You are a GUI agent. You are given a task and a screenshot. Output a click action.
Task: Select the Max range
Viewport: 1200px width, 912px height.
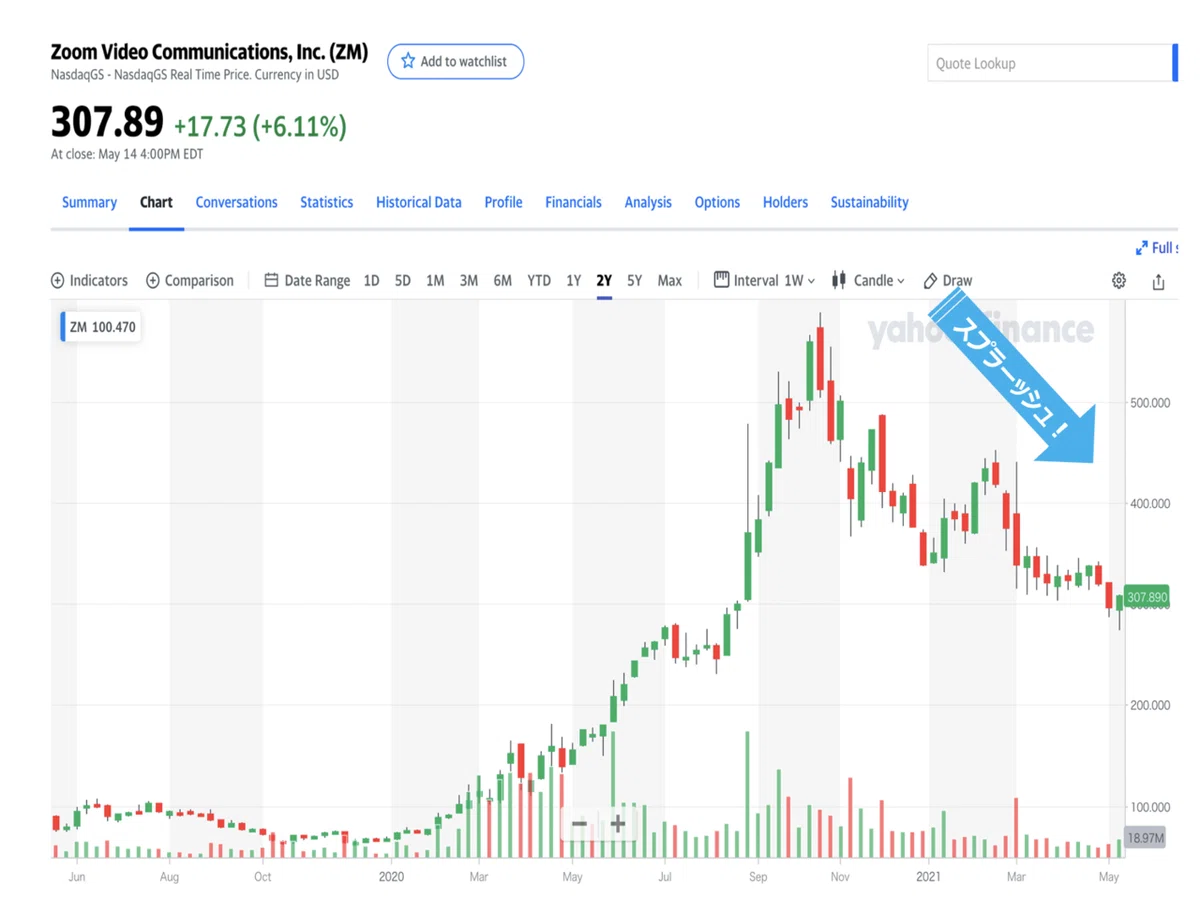(670, 281)
